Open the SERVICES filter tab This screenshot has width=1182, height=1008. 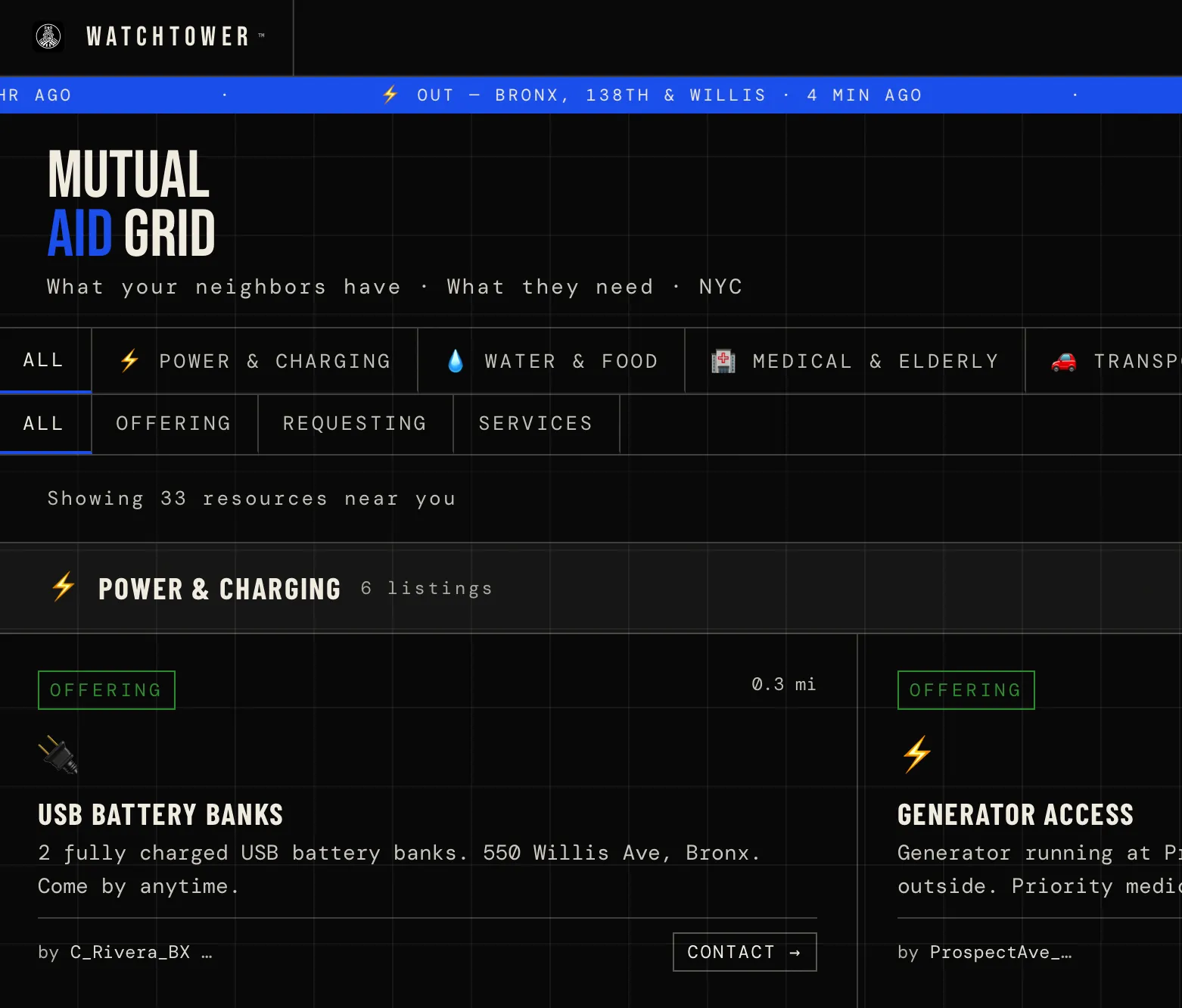tap(536, 424)
